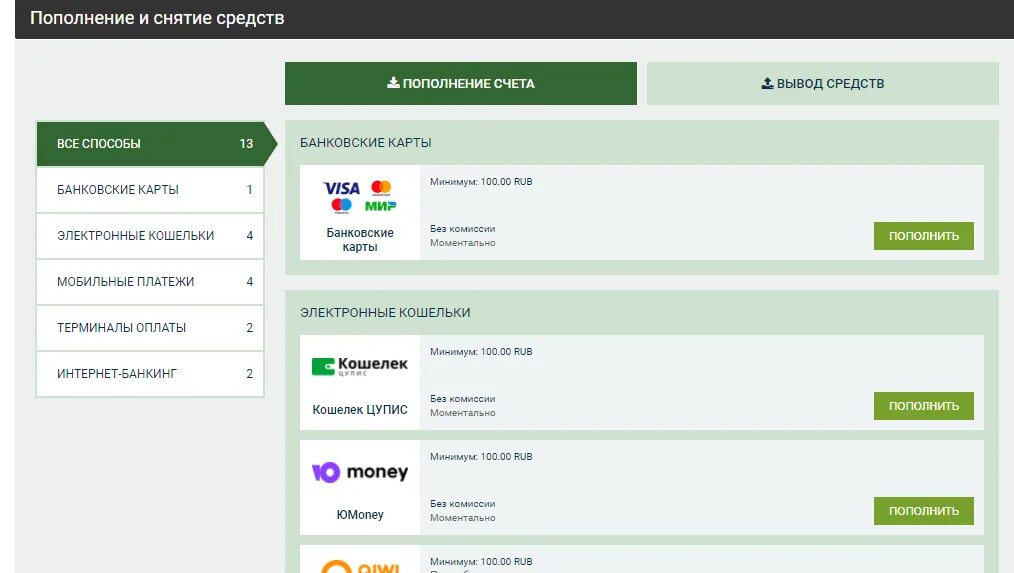The width and height of the screenshot is (1014, 573).
Task: Choose Терминалы оплаты category
Action: (x=150, y=327)
